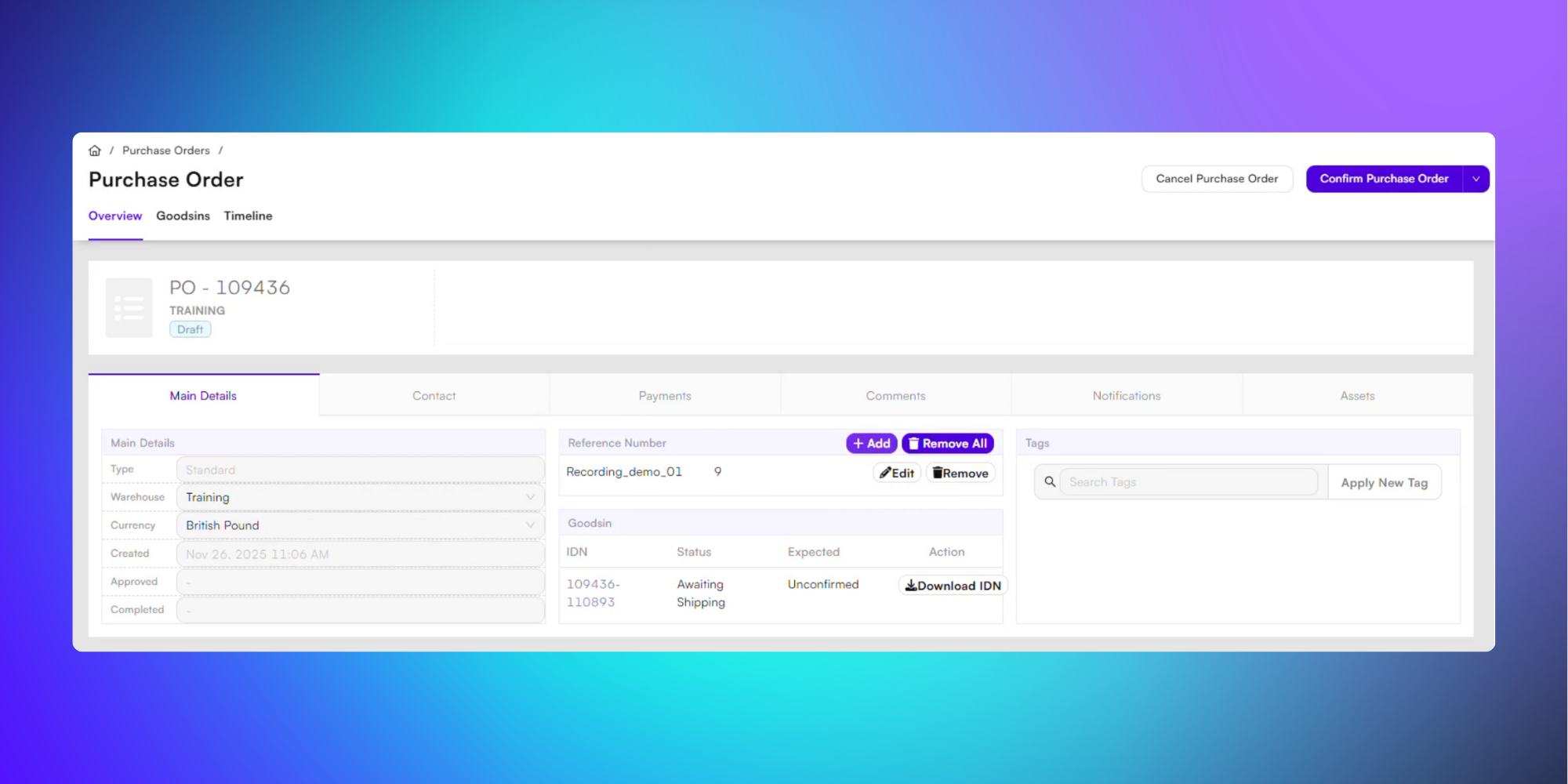The width and height of the screenshot is (1568, 784).
Task: Remove the Recording_demo_01 reference number
Action: point(960,473)
